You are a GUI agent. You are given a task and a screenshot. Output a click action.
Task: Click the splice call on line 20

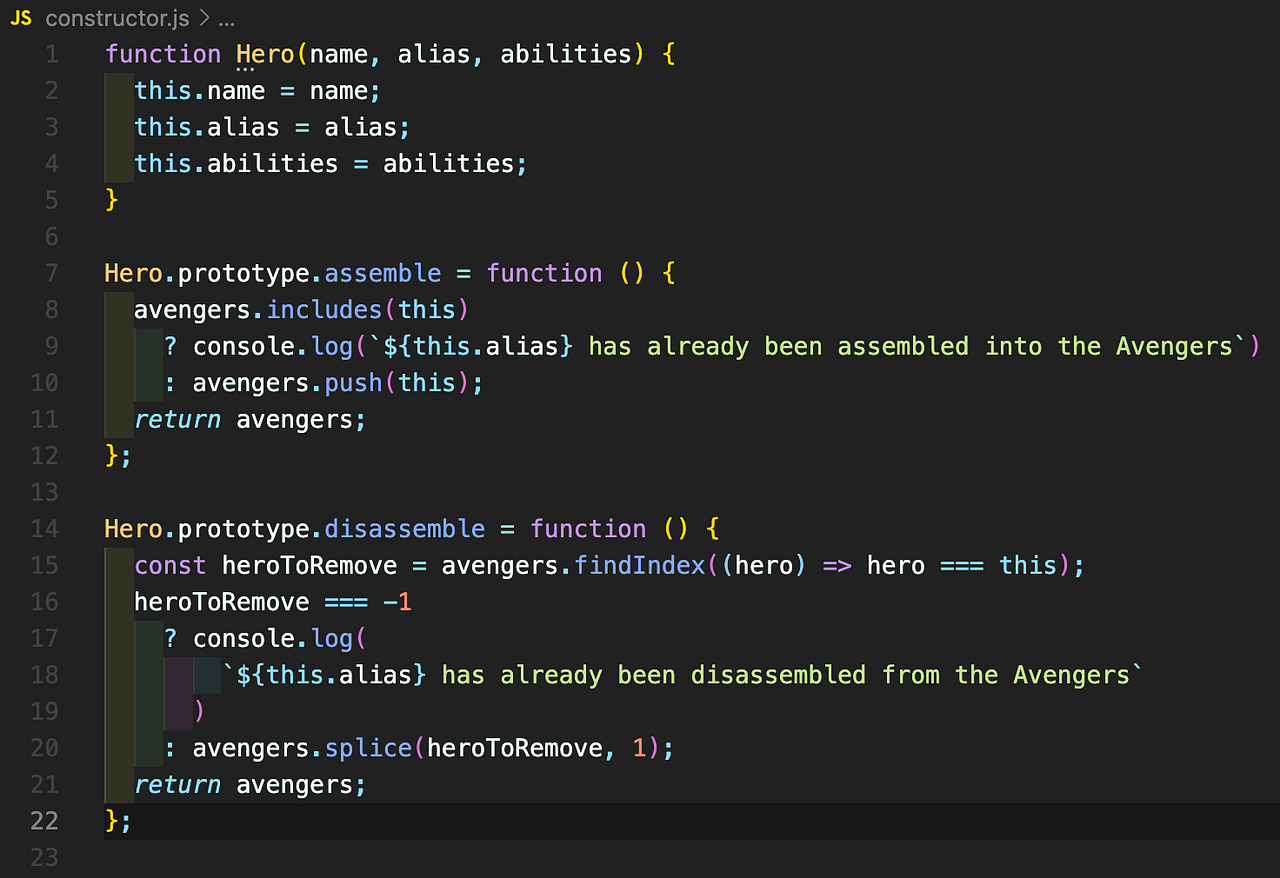tap(370, 747)
